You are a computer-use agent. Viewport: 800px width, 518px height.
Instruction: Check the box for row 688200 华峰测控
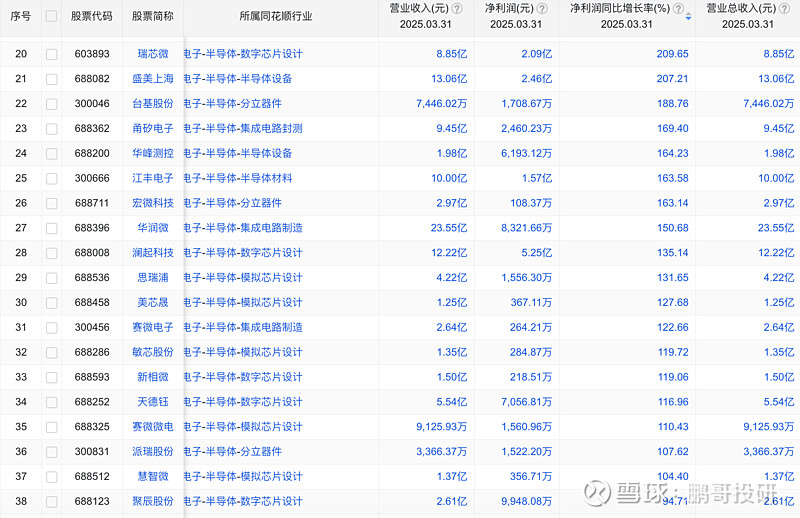[52, 154]
